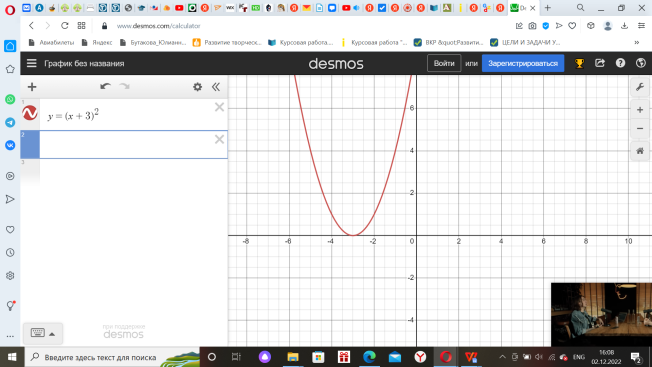Open the expression list settings gear
Viewport: 652px width, 367px height.
(198, 87)
